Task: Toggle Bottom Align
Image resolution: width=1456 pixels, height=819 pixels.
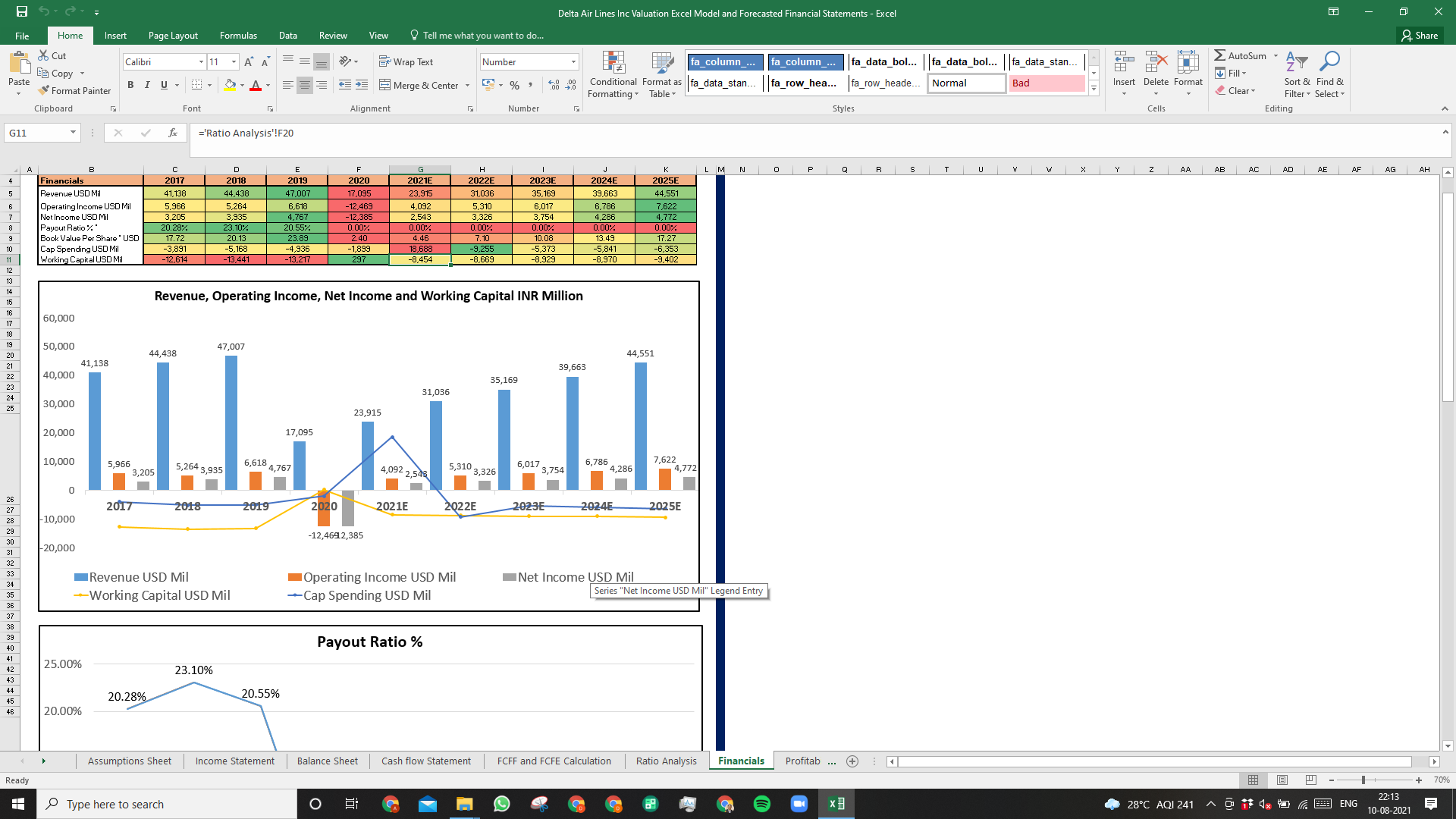Action: click(x=322, y=62)
